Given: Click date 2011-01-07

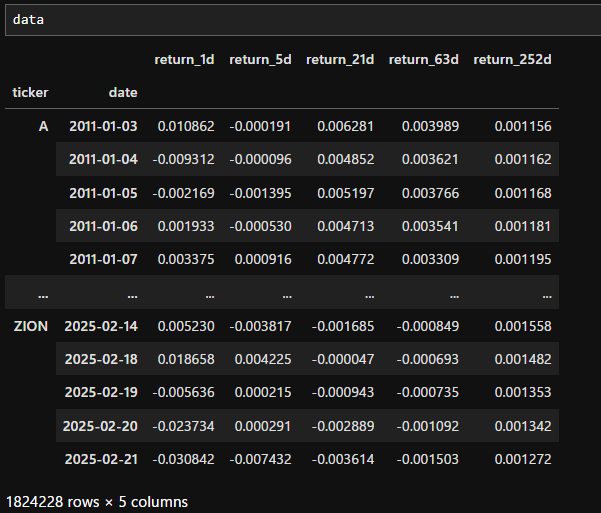Looking at the screenshot, I should point(103,259).
